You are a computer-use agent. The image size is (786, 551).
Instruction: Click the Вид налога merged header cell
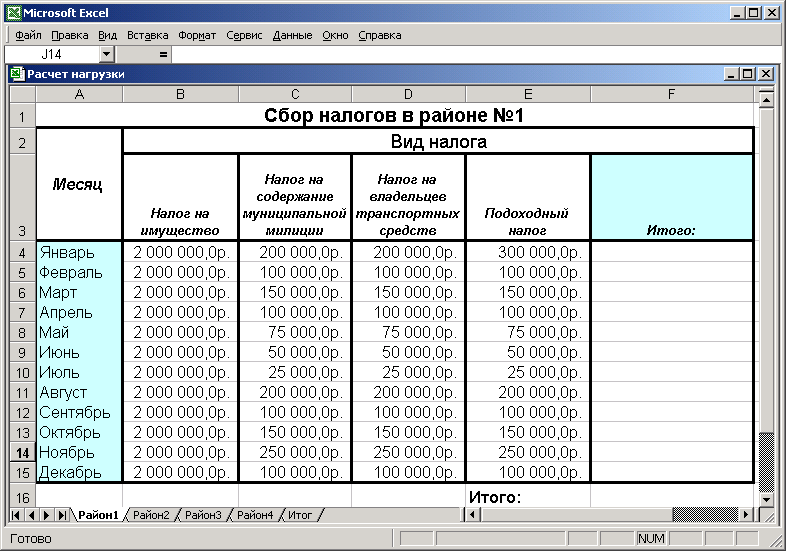pos(438,141)
